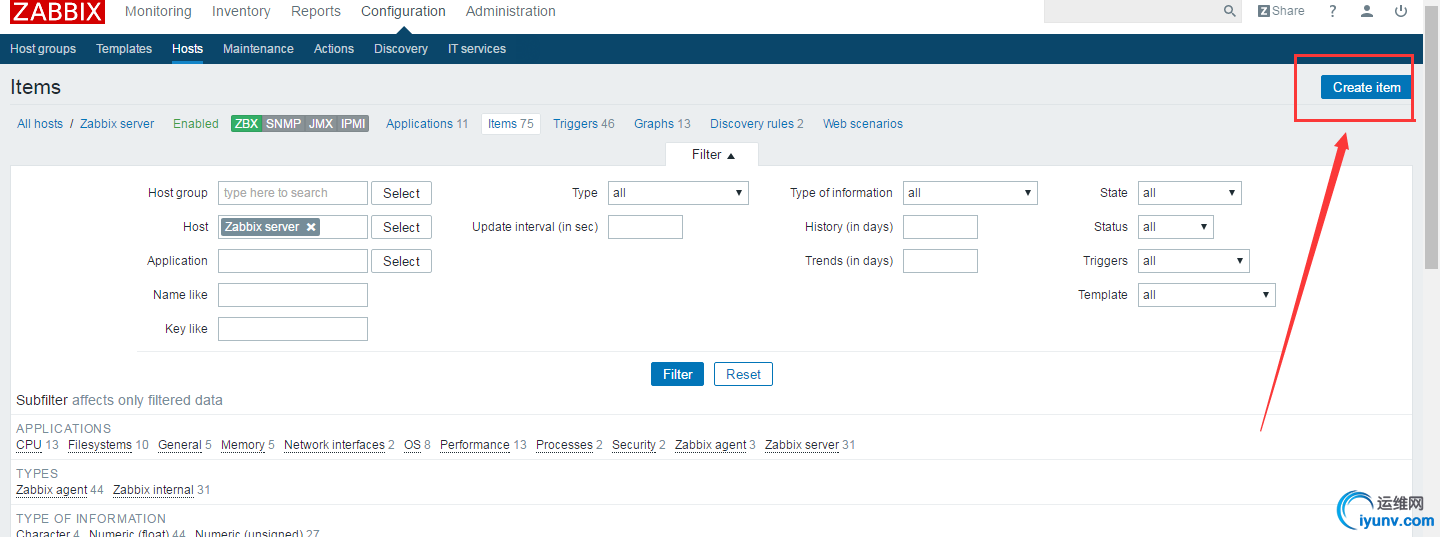This screenshot has height=537, width=1440.
Task: Open the Applications 11 tab link
Action: pyautogui.click(x=427, y=124)
